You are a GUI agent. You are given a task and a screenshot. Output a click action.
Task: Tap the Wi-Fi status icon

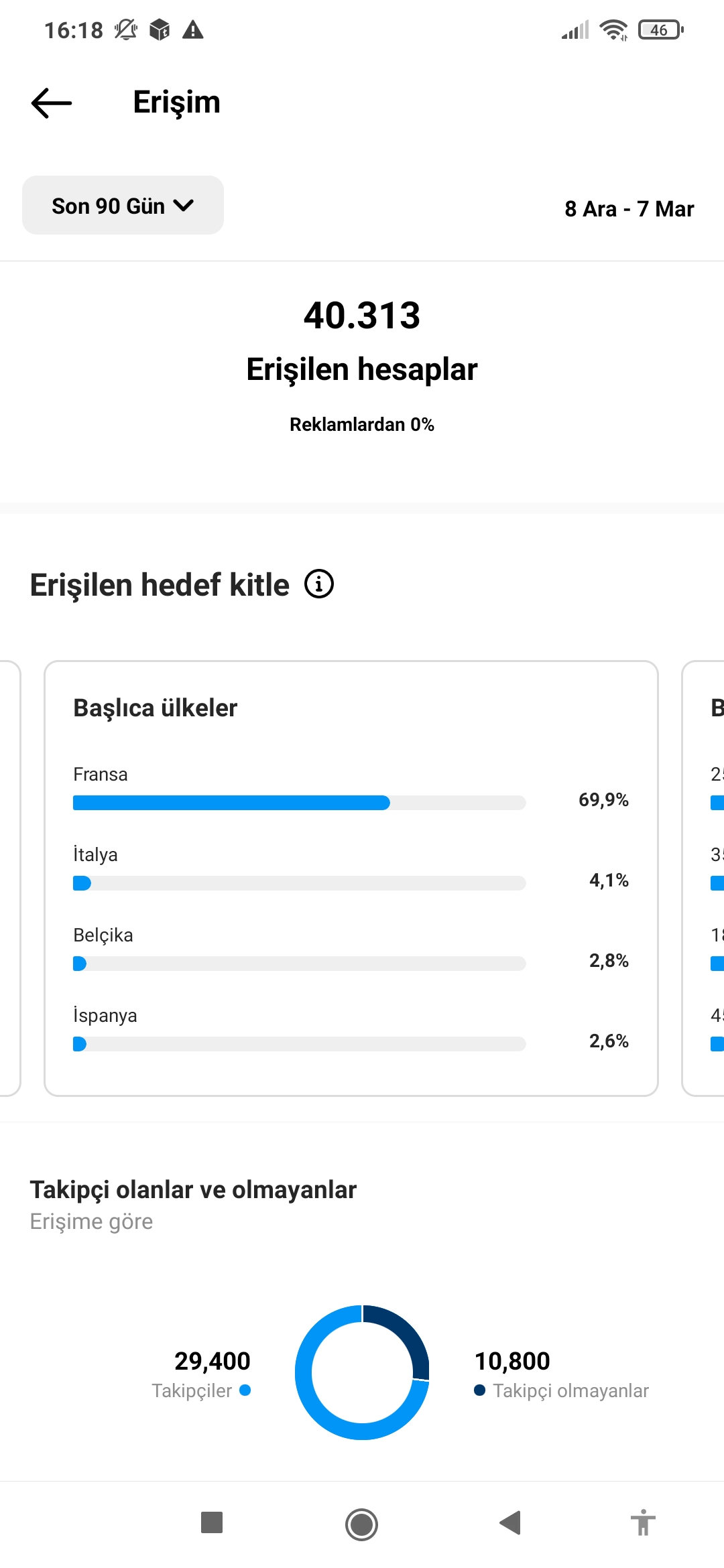click(613, 29)
